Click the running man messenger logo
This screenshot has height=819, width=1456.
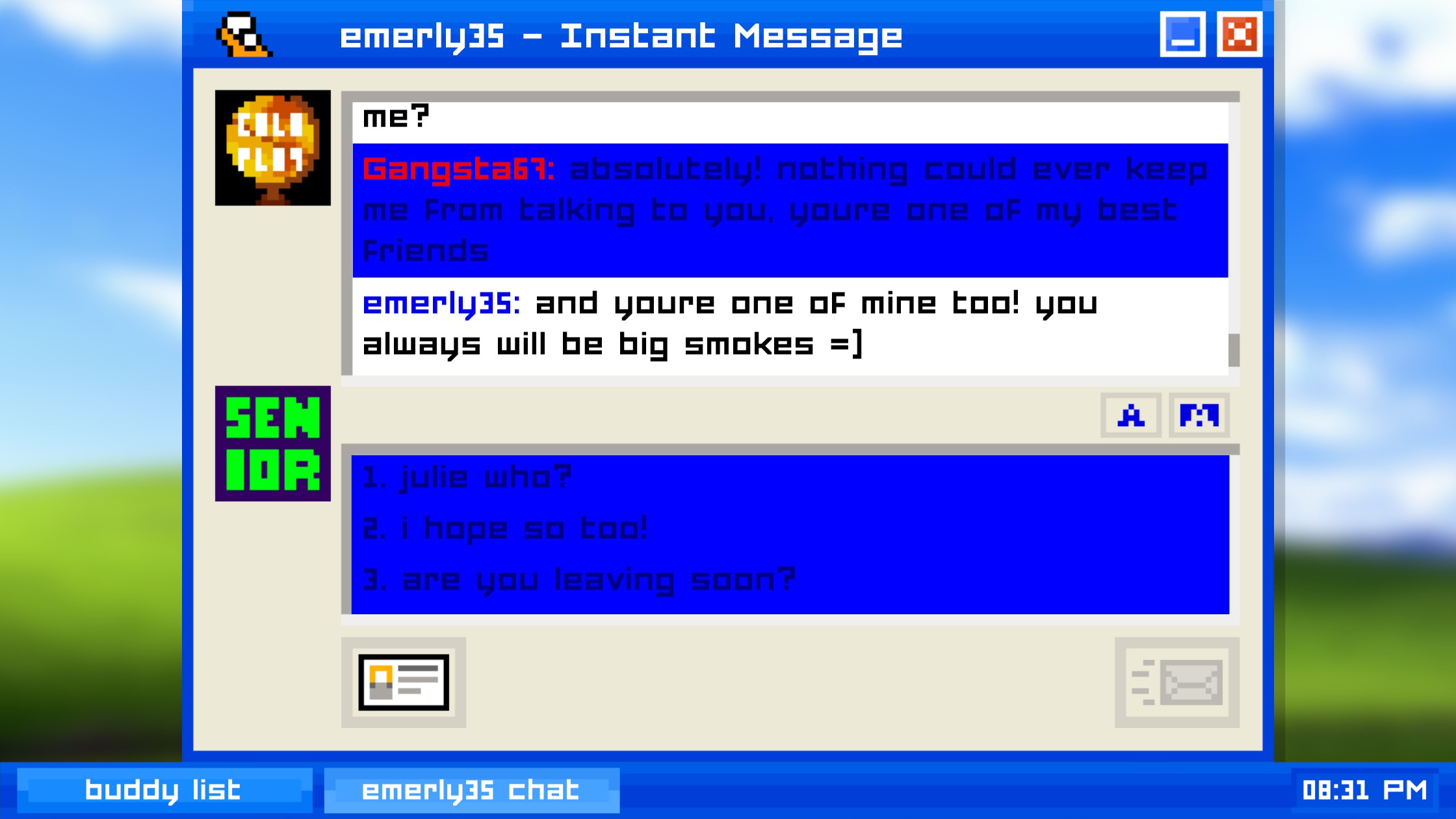244,35
